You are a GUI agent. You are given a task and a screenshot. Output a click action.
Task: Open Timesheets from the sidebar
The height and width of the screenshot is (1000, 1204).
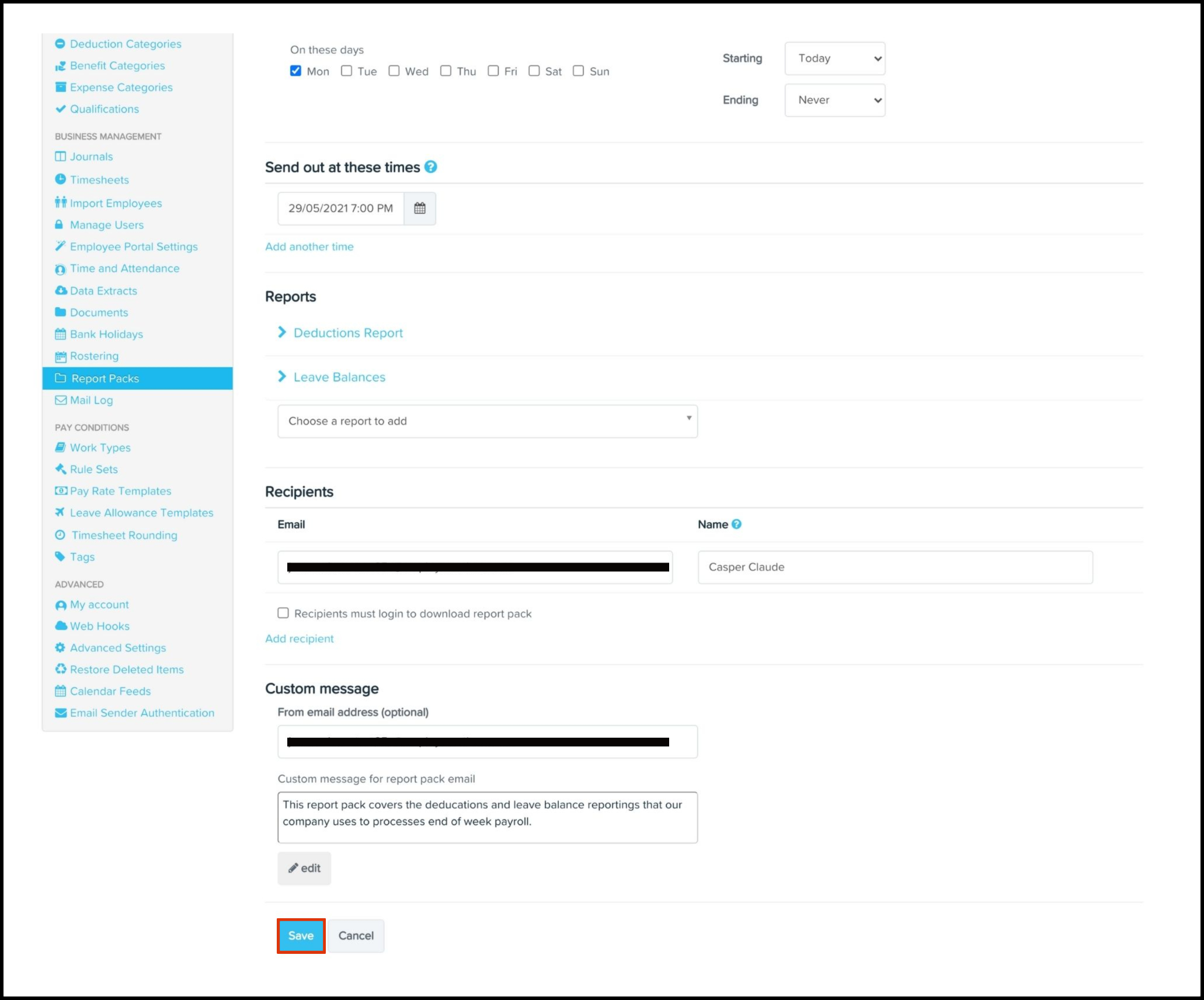99,180
